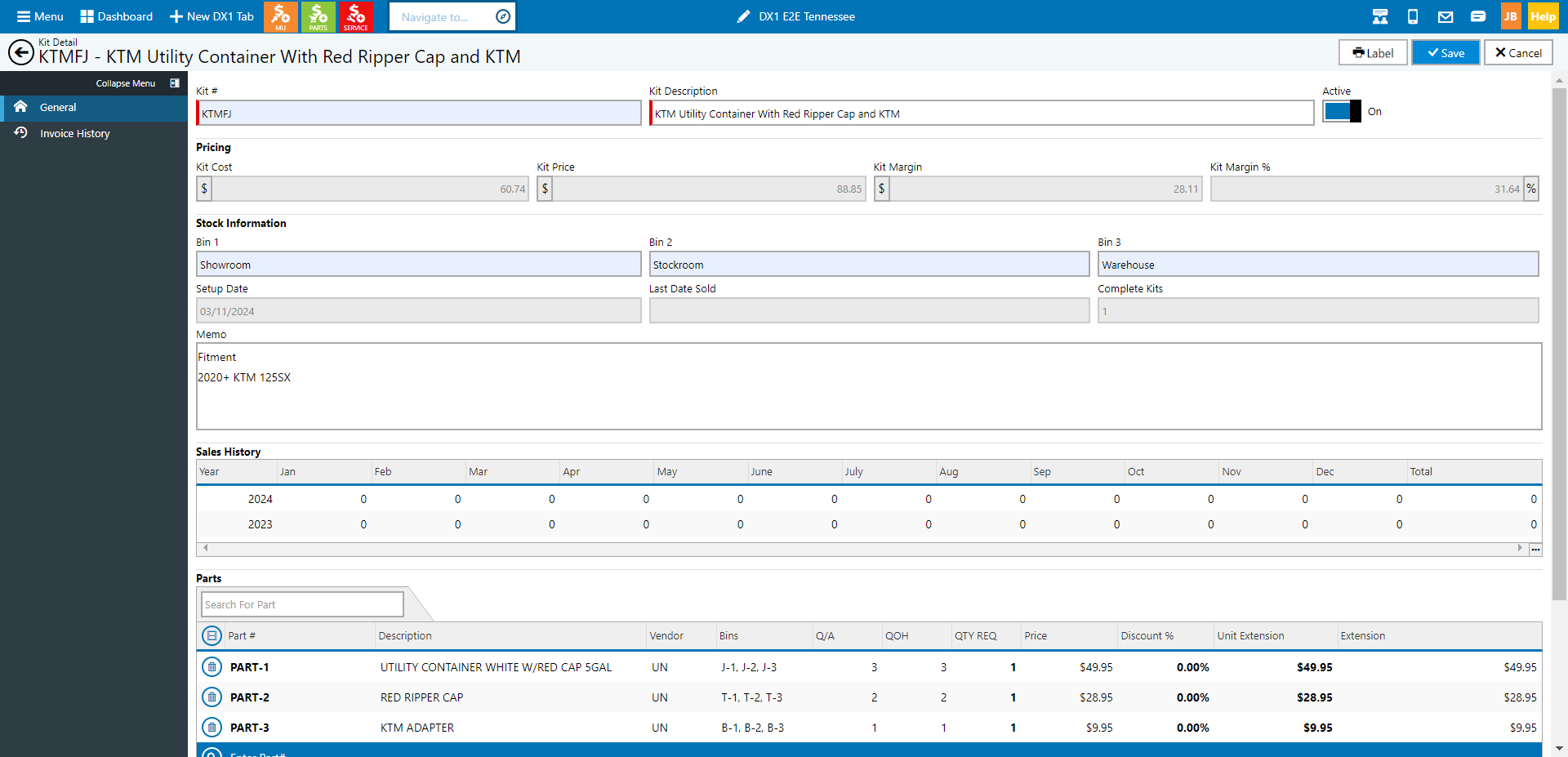Open a New DX1 Tab
The image size is (1568, 757).
tap(212, 16)
